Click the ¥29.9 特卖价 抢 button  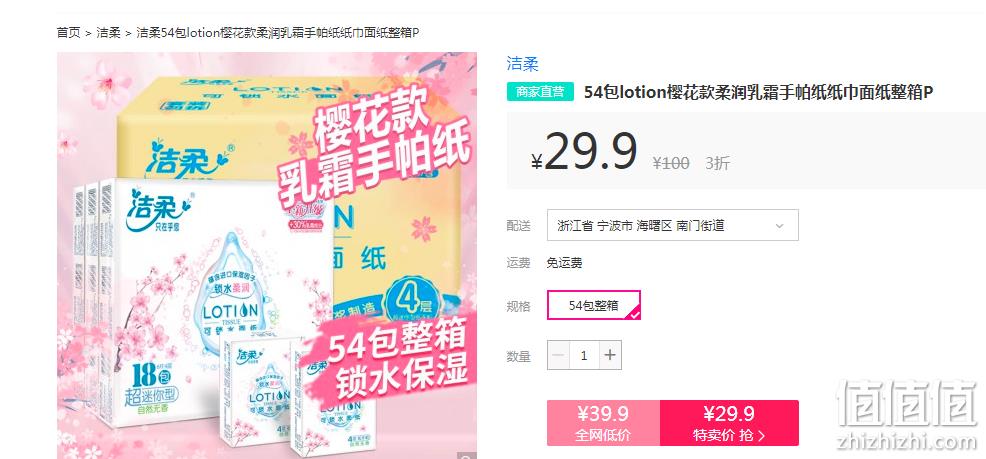pos(729,423)
